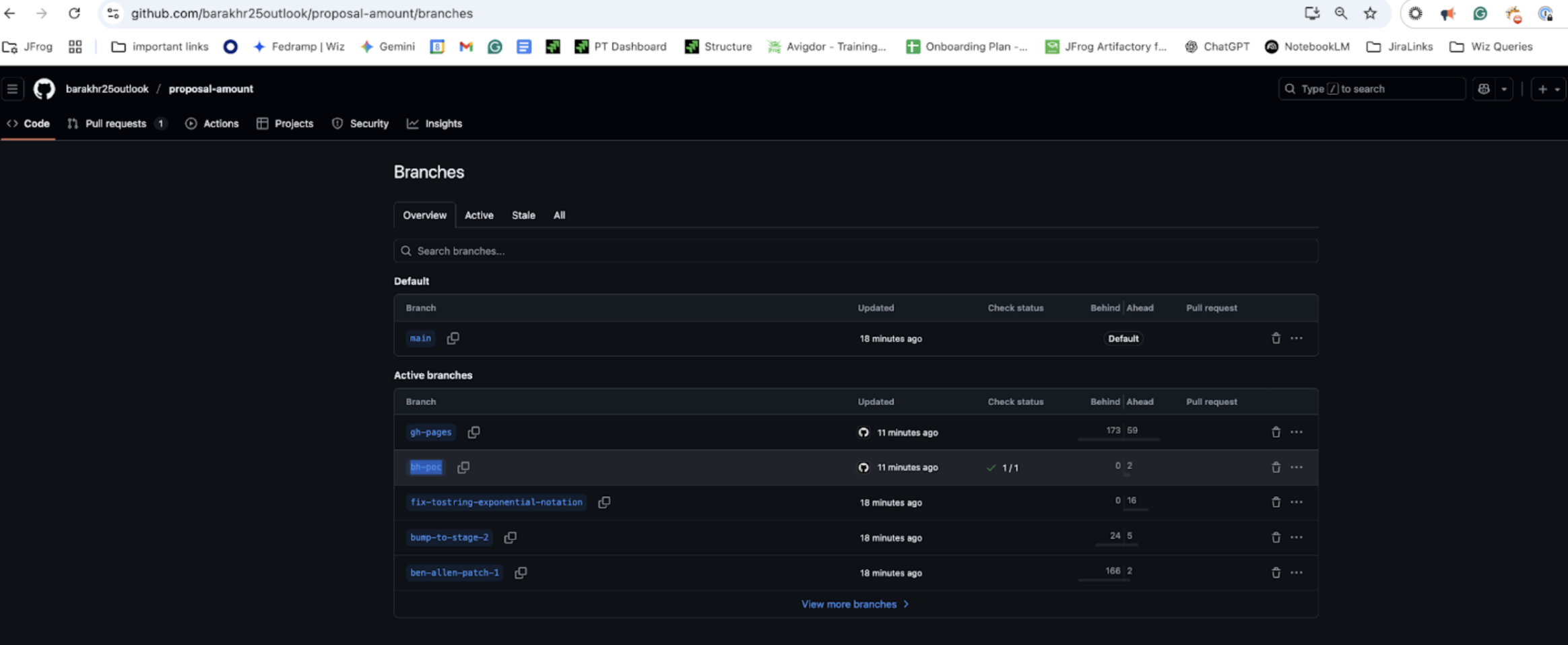Viewport: 1568px width, 645px height.
Task: Reload the page in browser
Action: click(74, 13)
